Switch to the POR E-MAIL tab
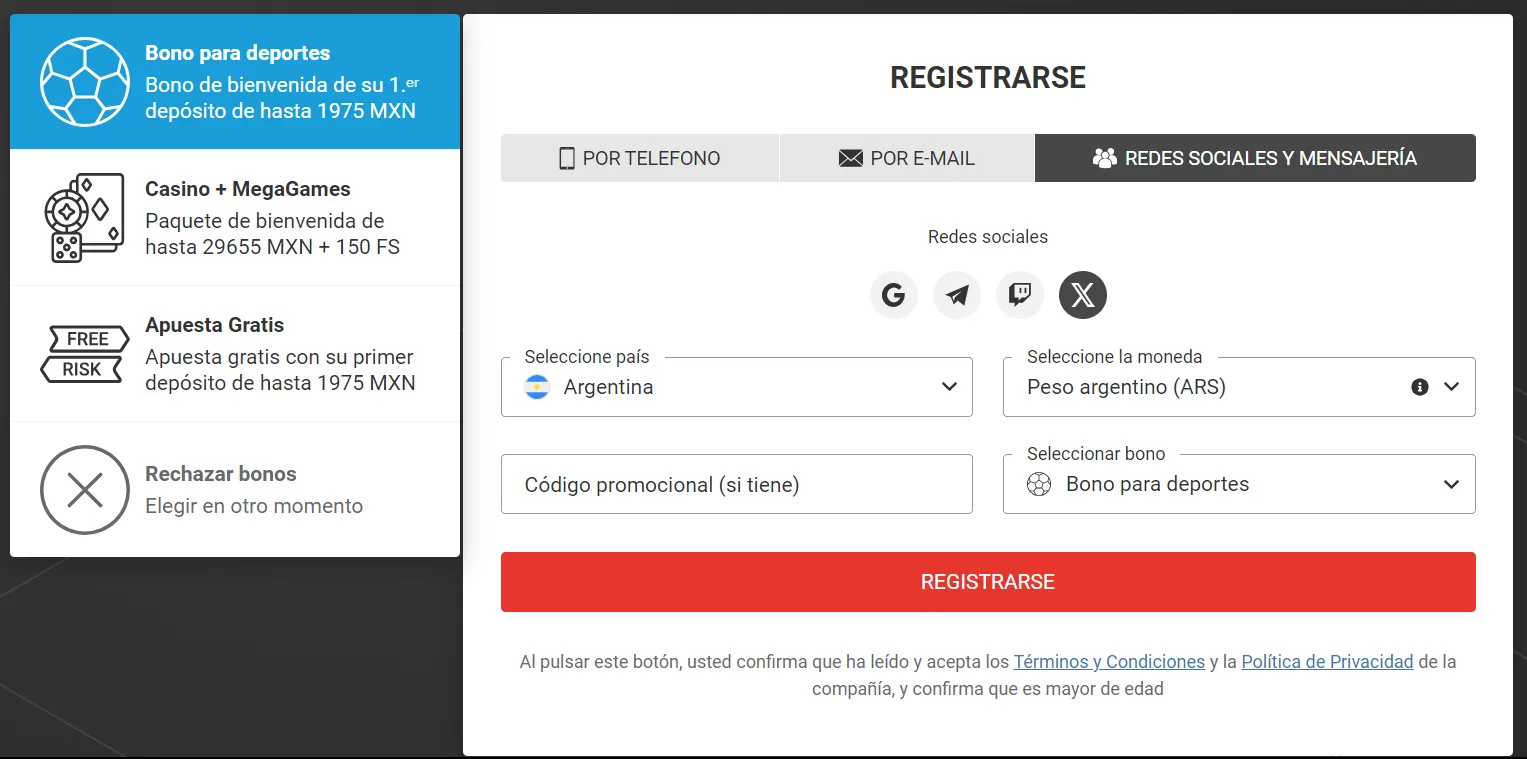The width and height of the screenshot is (1527, 759). coord(906,157)
